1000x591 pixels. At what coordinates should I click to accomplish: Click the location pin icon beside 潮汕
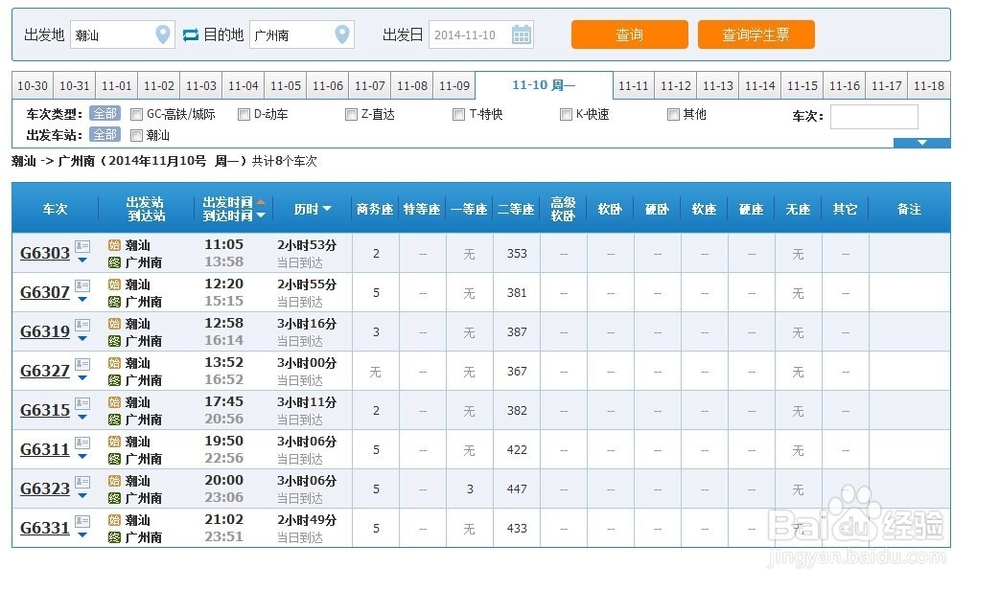coord(162,33)
